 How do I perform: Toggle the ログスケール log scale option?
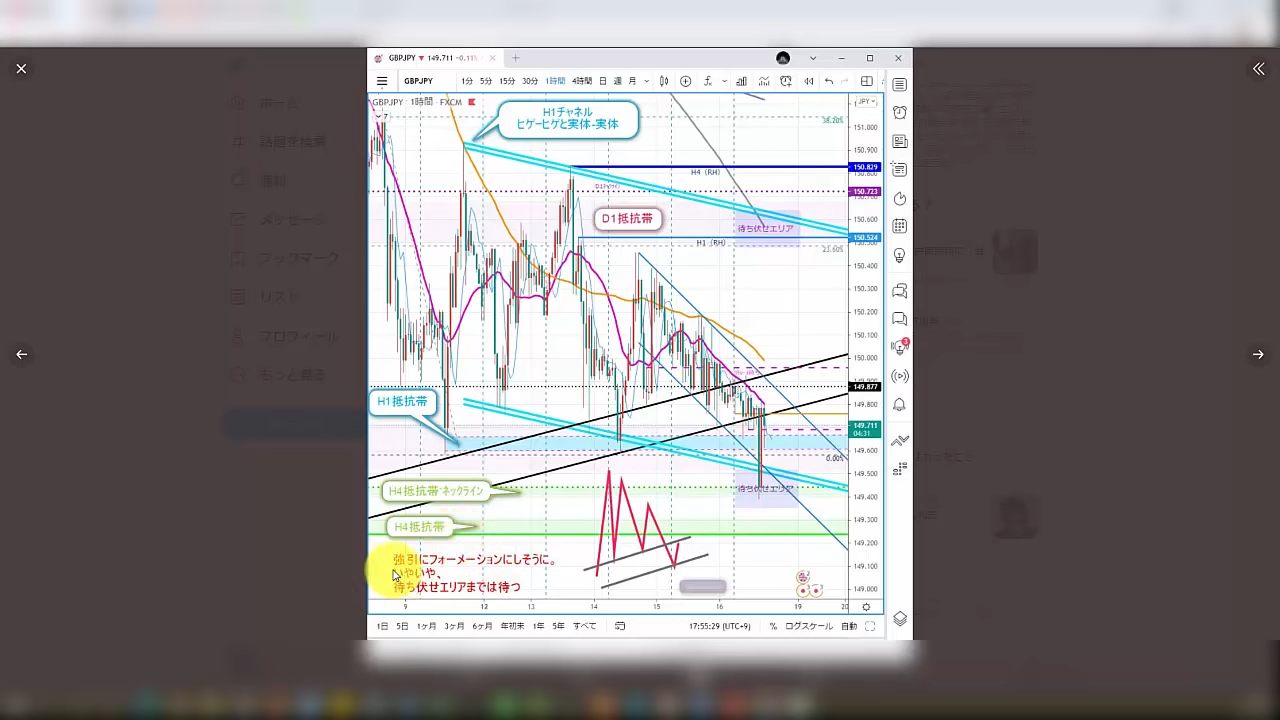[808, 626]
